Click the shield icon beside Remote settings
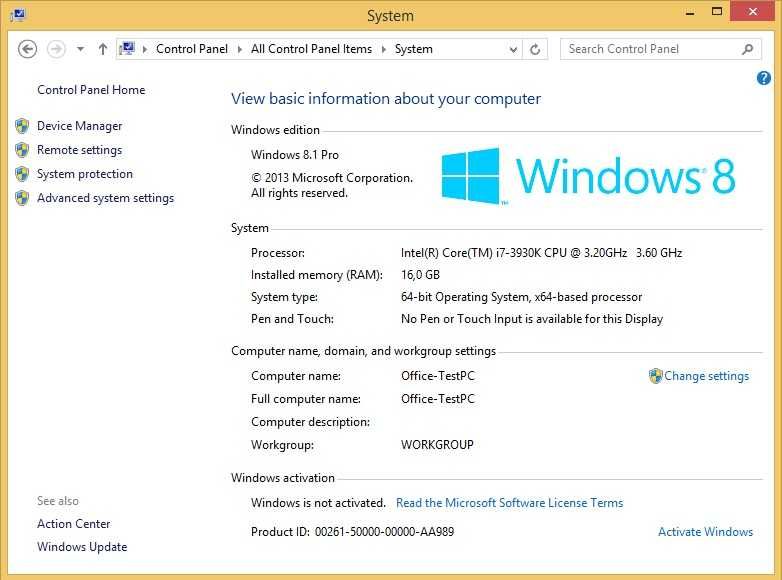This screenshot has height=580, width=782. point(22,150)
